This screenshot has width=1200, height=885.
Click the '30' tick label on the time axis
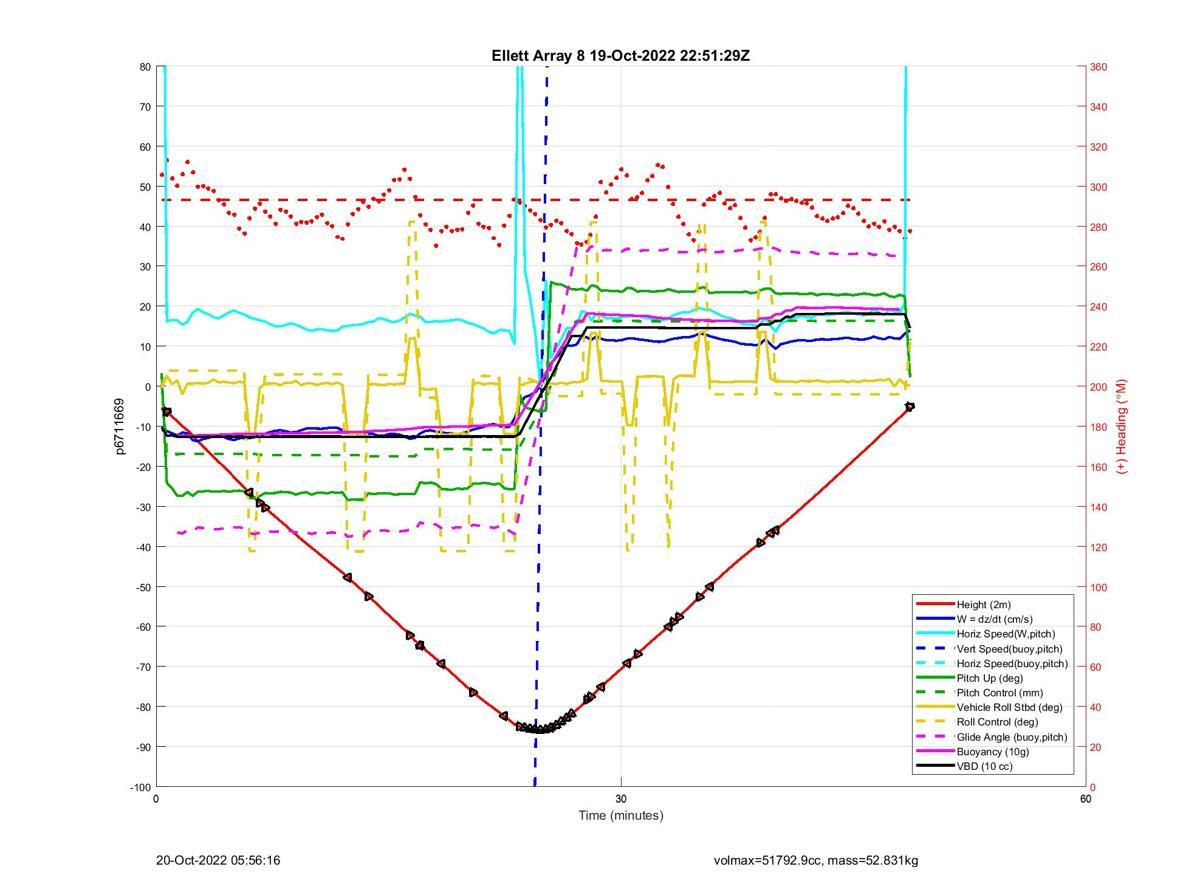click(x=621, y=799)
